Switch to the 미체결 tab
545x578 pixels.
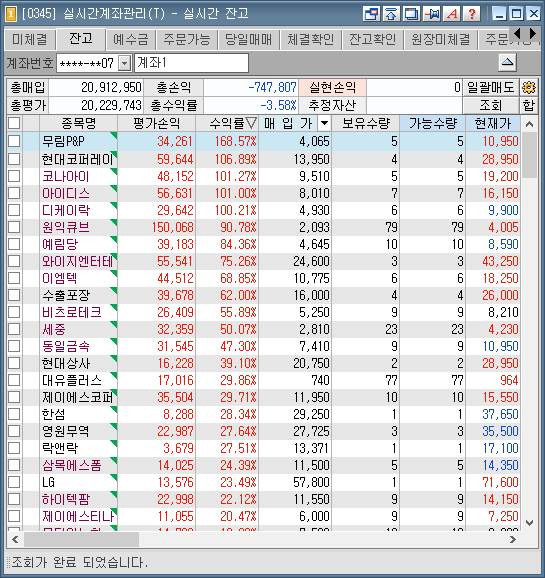[x=30, y=39]
